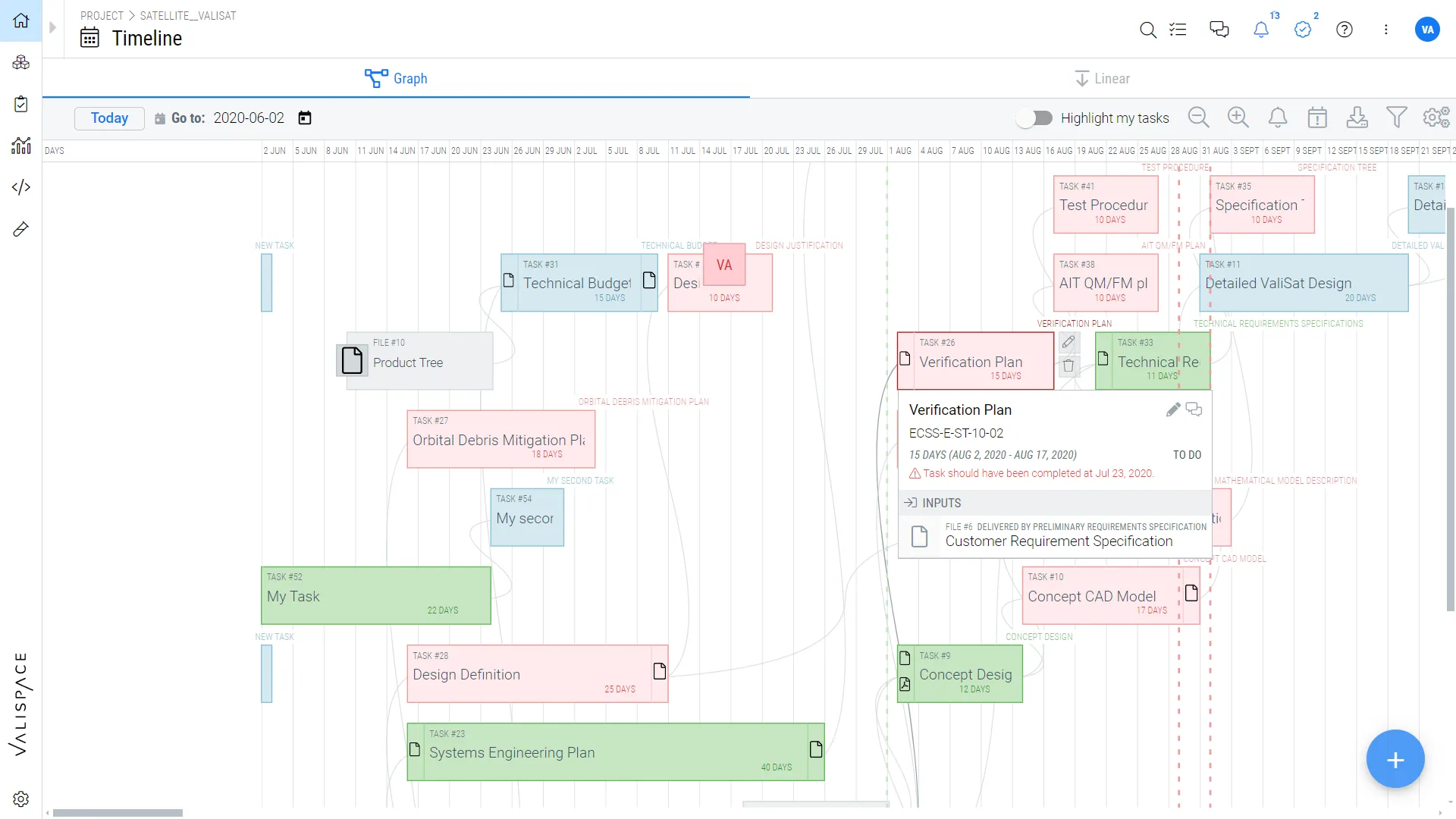This screenshot has height=819, width=1456.
Task: Select the Graph tab
Action: (x=396, y=79)
